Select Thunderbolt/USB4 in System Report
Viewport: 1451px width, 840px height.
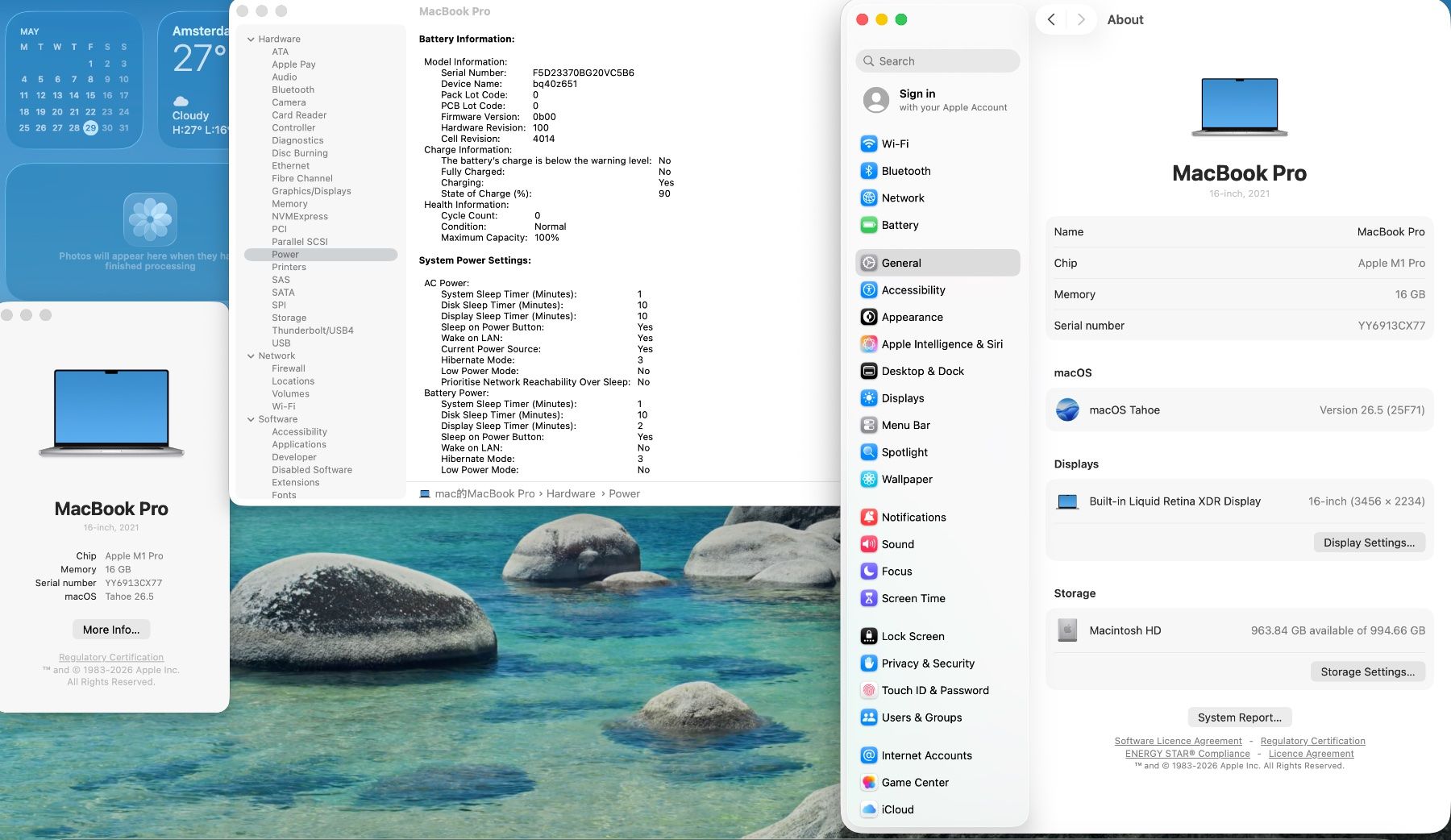pyautogui.click(x=313, y=331)
